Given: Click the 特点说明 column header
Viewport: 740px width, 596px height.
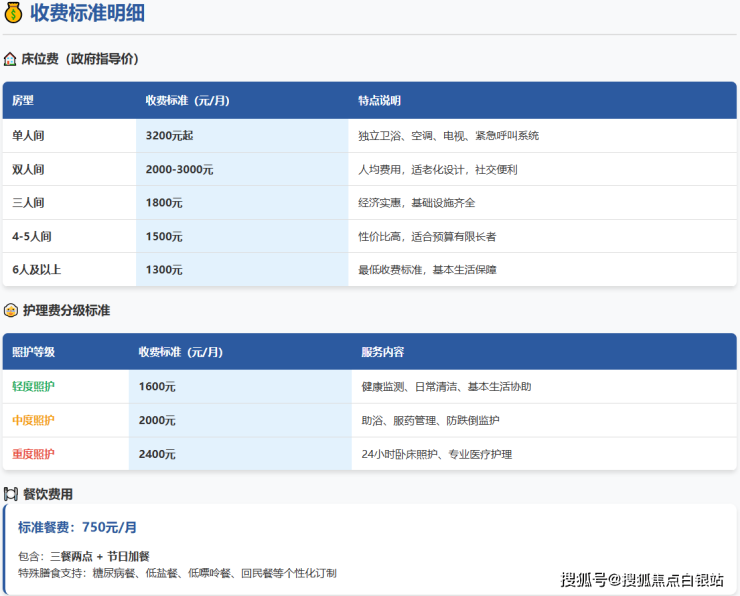Looking at the screenshot, I should tap(379, 101).
